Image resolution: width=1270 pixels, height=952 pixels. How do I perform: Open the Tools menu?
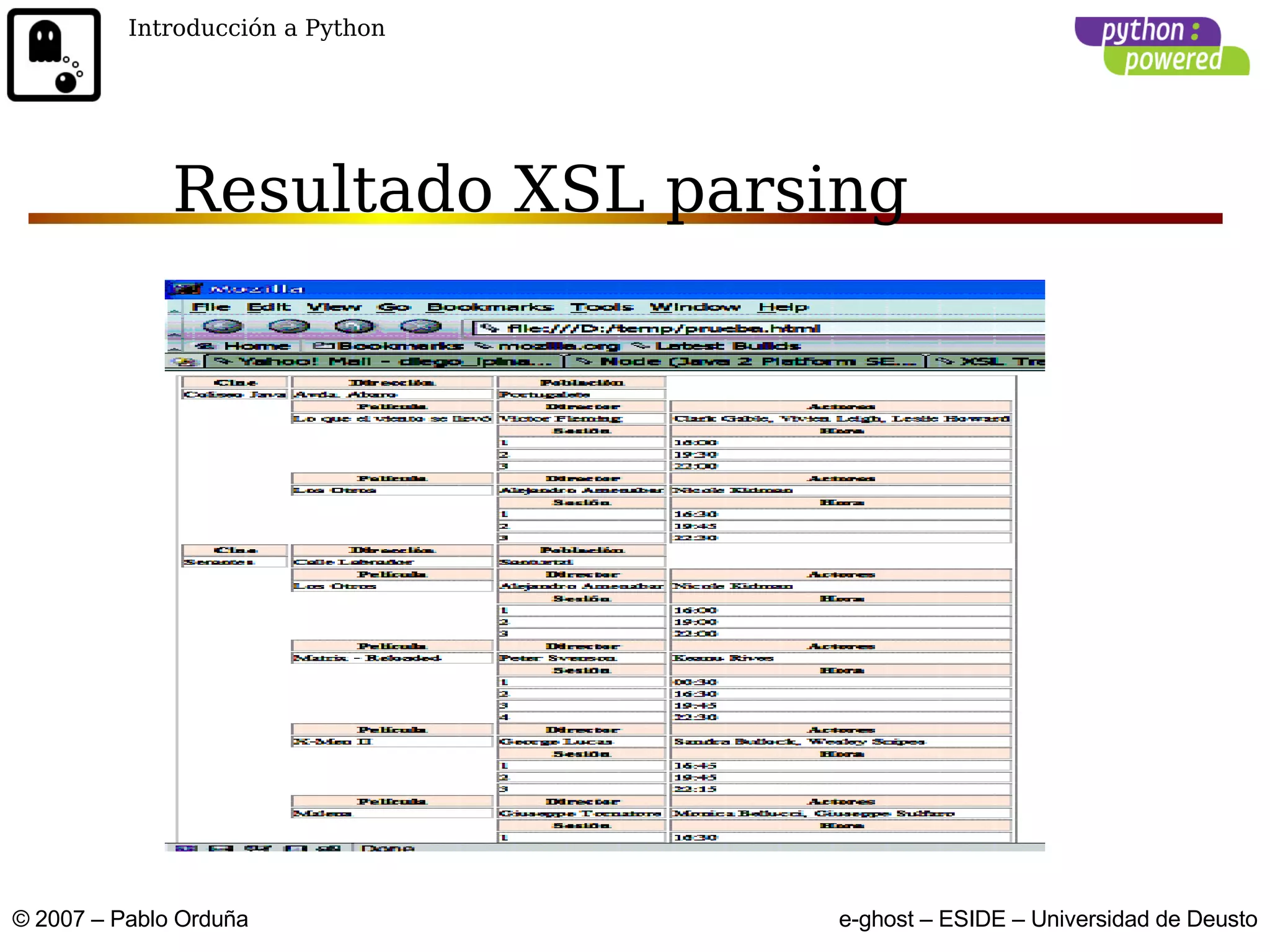tap(602, 307)
